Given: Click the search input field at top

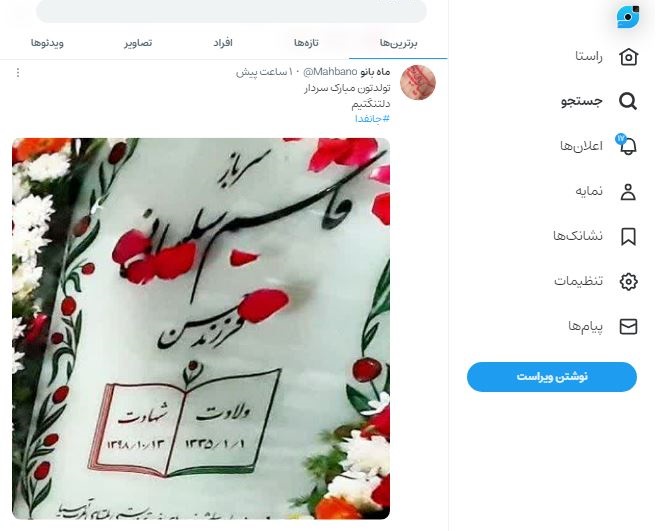Looking at the screenshot, I should [x=231, y=9].
